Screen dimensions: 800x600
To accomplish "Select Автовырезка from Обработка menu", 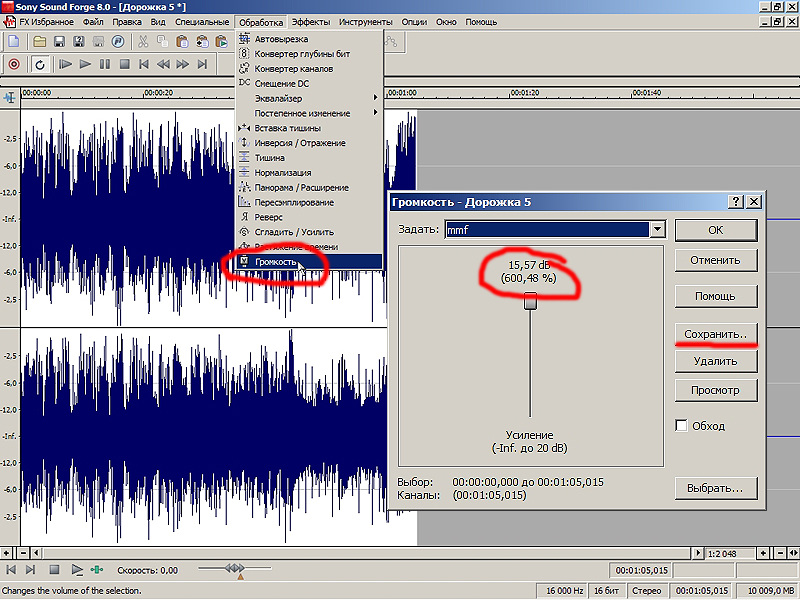I will [x=310, y=39].
